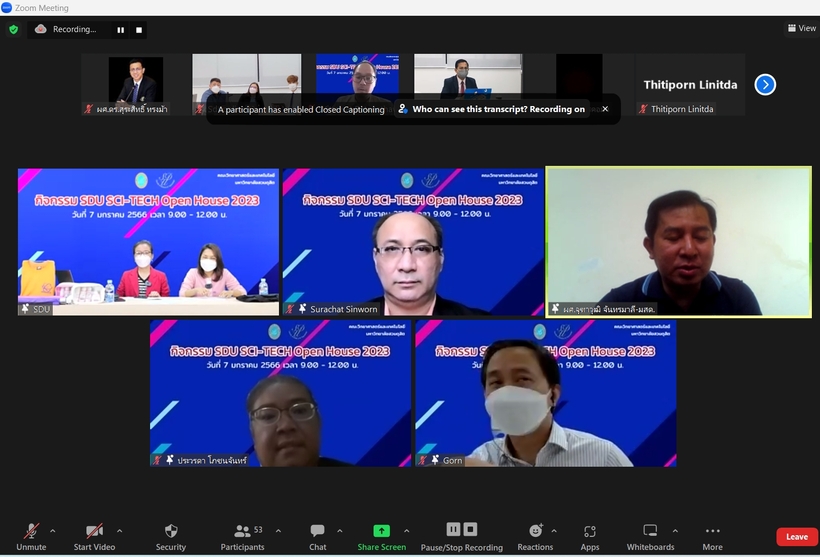
Task: Expand Share Screen options arrow
Action: tap(407, 531)
